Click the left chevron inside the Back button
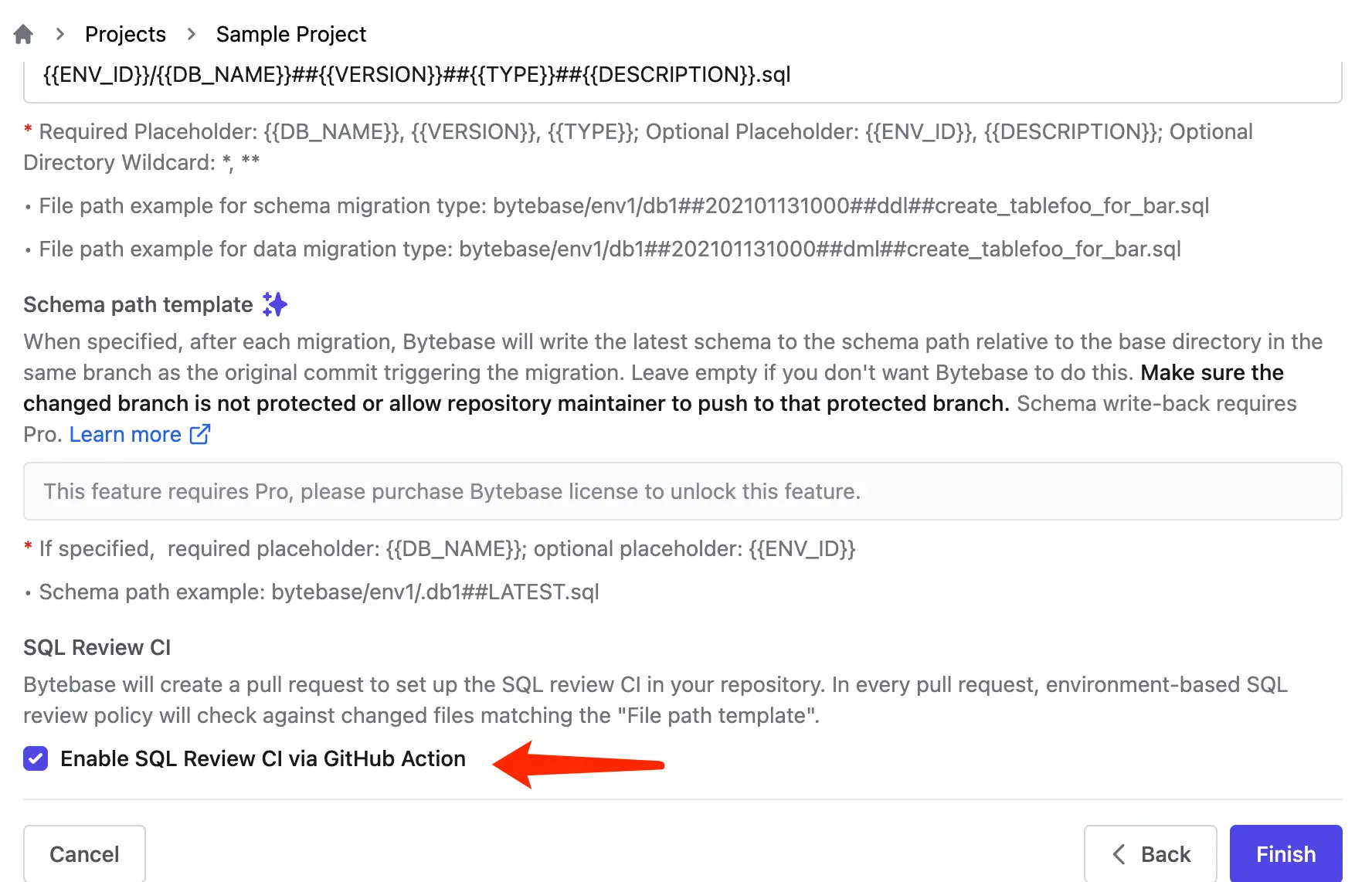This screenshot has height=882, width=1372. point(1119,854)
